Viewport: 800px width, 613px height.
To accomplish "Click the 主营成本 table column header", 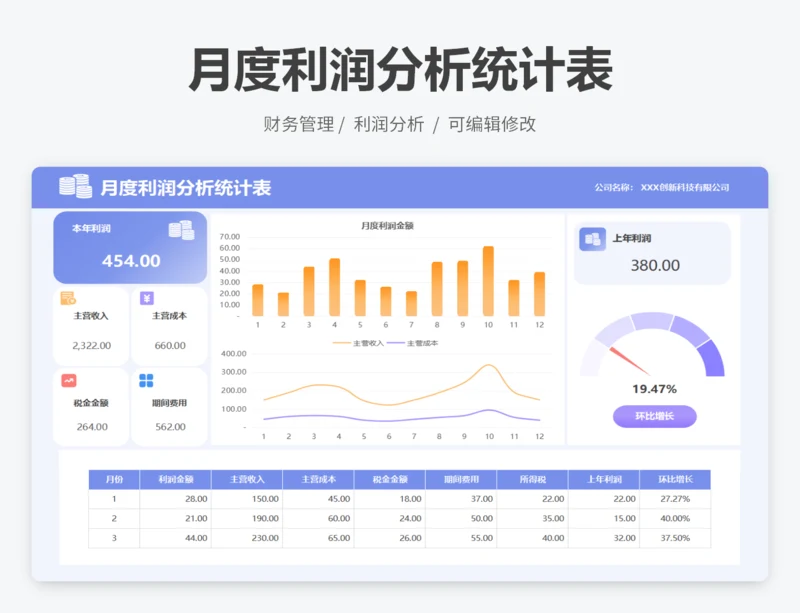I will pyautogui.click(x=318, y=479).
